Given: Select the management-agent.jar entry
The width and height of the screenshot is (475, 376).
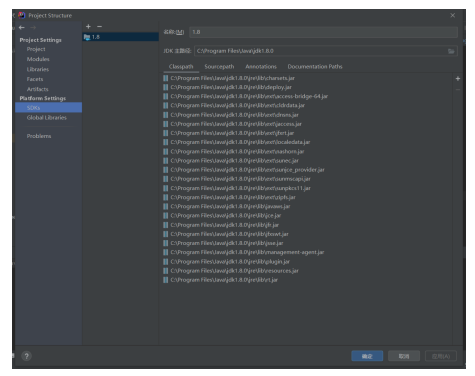Looking at the screenshot, I should [x=247, y=252].
